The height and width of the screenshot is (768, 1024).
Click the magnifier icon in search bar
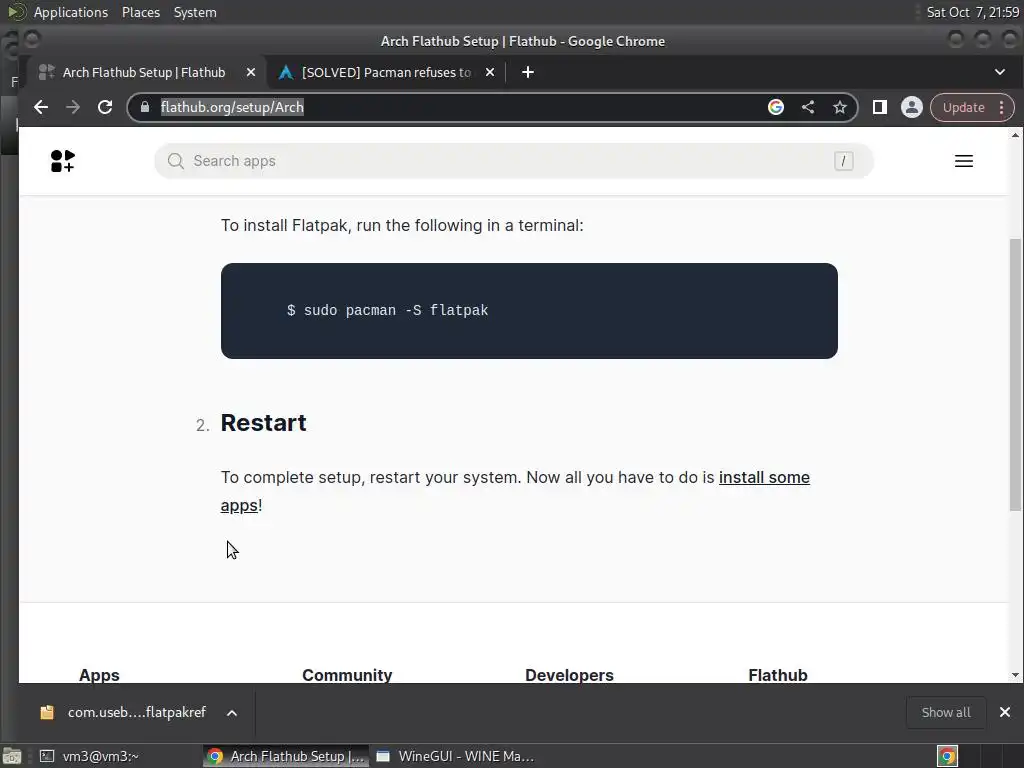176,161
